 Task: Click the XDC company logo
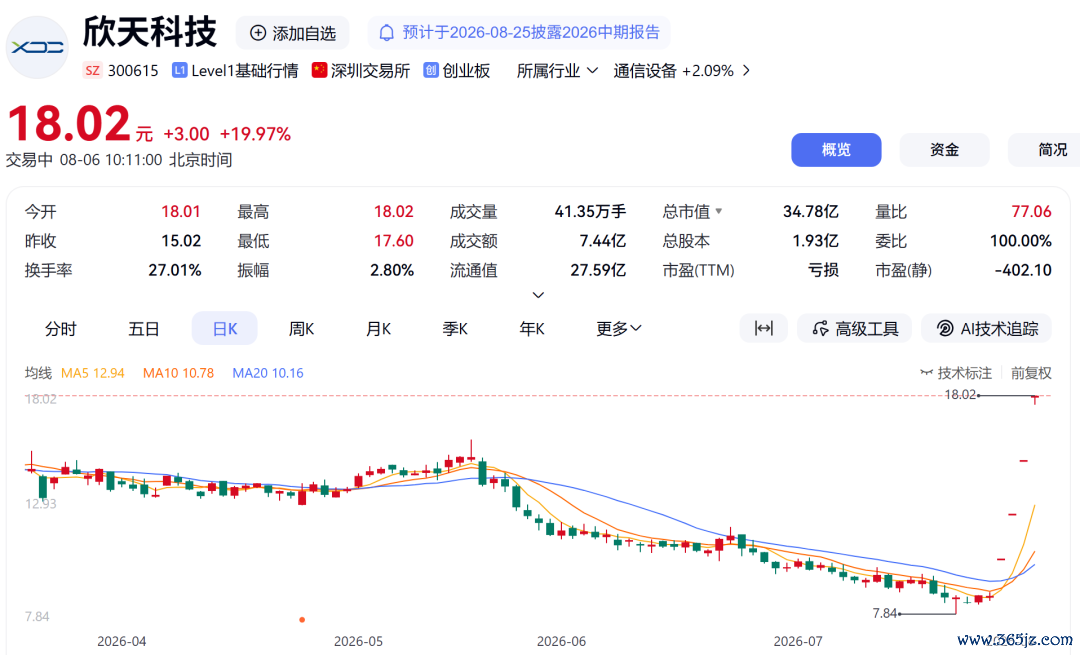click(x=37, y=47)
